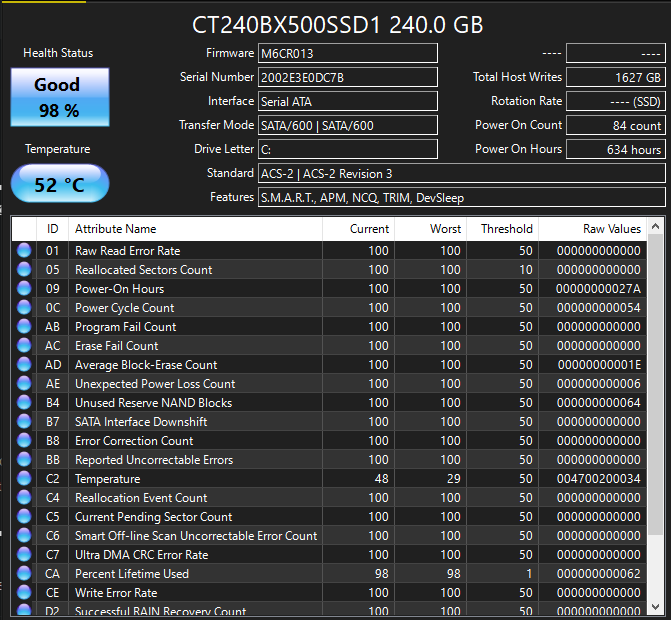Select the Write Error Rate attribute name
The width and height of the screenshot is (671, 620).
[x=116, y=593]
